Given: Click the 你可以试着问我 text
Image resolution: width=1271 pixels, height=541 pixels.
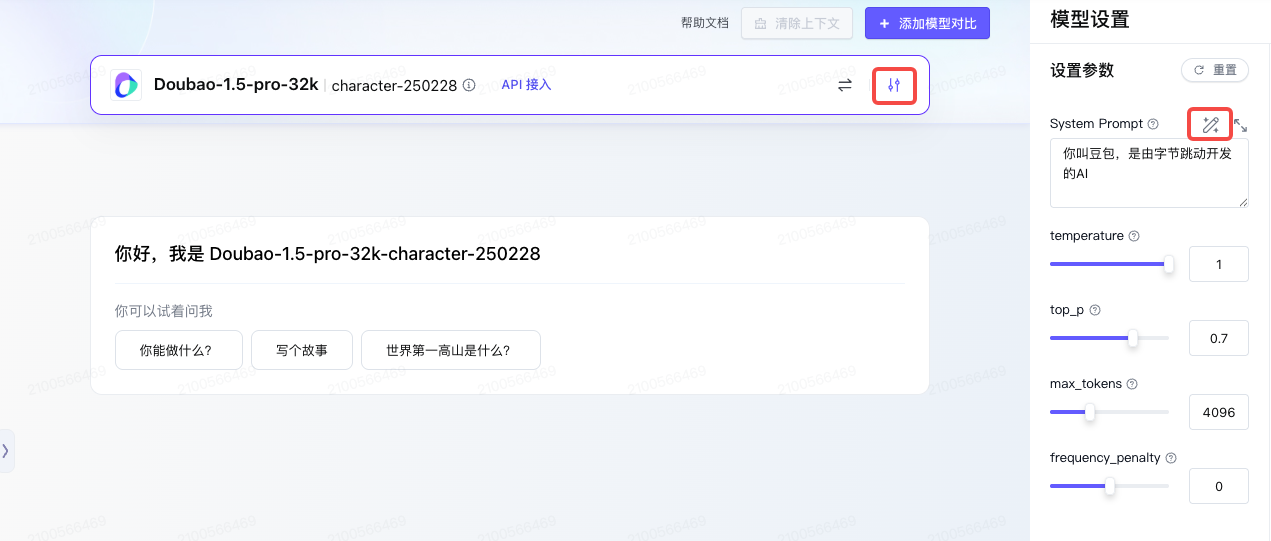Looking at the screenshot, I should [x=164, y=311].
